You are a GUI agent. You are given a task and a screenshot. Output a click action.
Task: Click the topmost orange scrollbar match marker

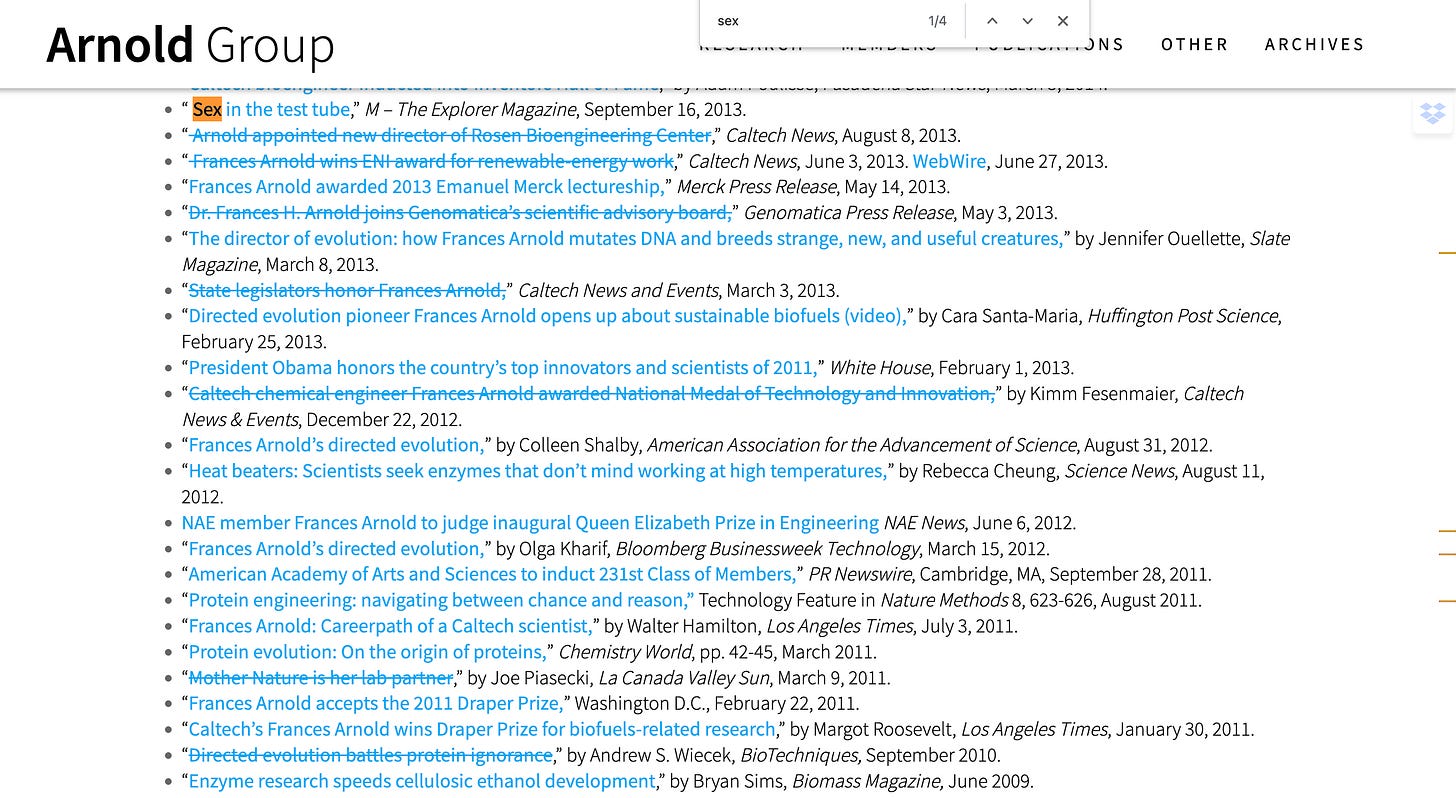tap(1447, 252)
